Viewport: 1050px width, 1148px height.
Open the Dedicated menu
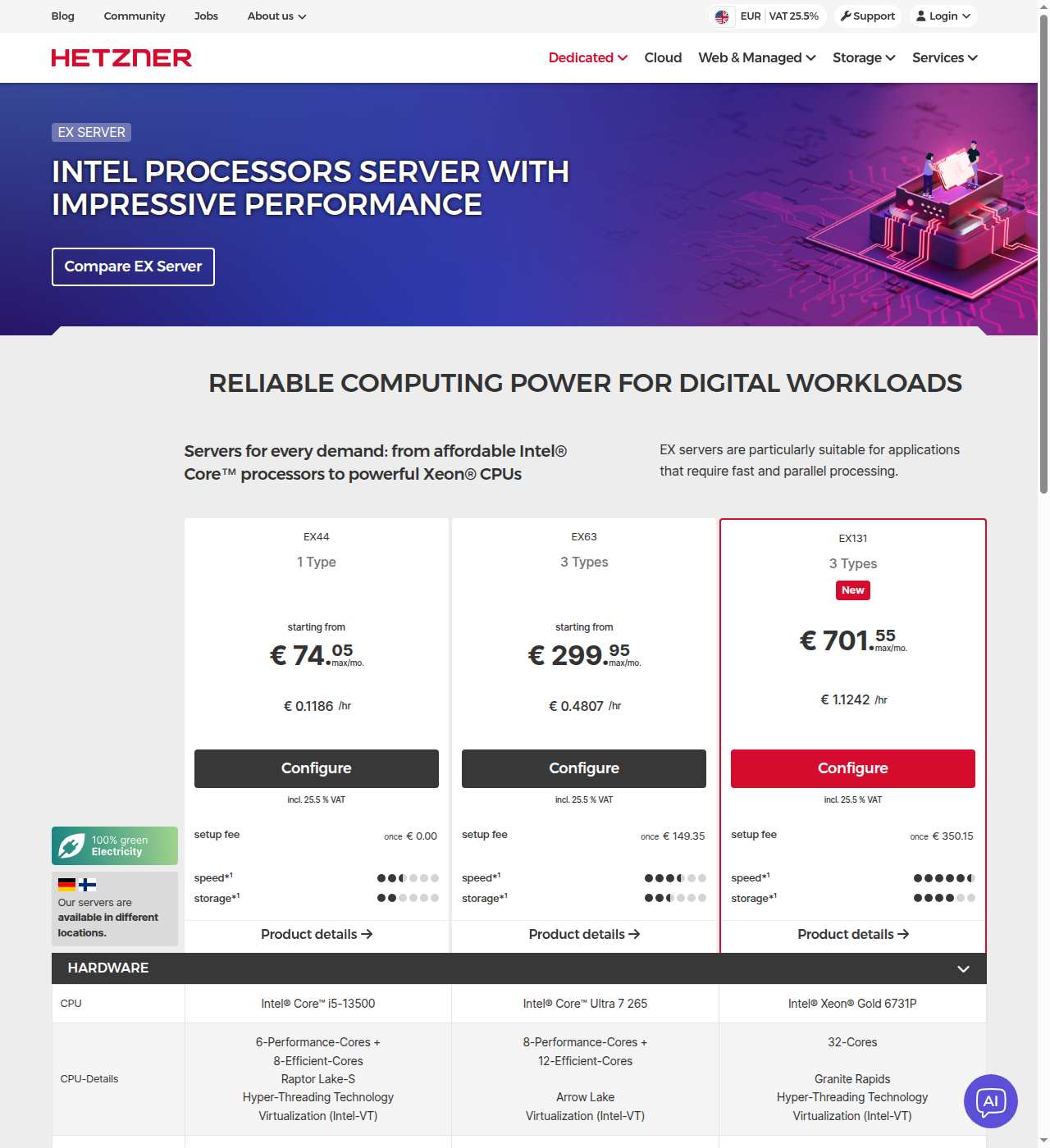[588, 57]
